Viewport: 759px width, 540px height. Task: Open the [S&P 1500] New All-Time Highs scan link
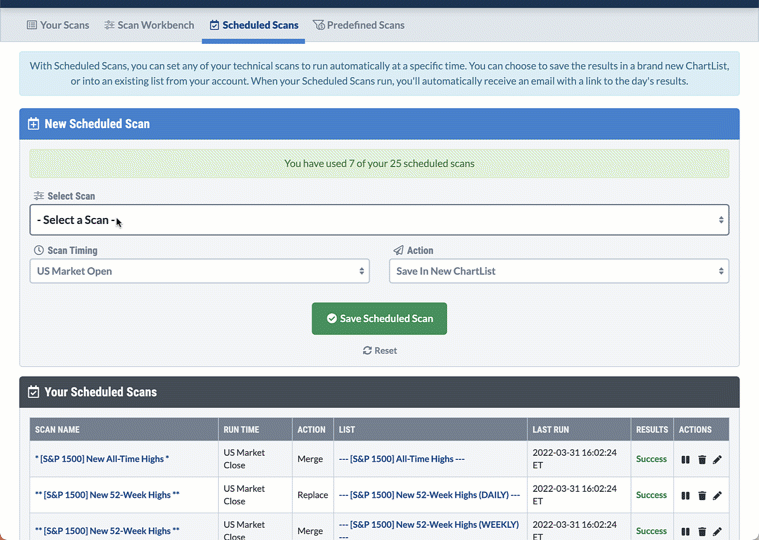pyautogui.click(x=102, y=459)
